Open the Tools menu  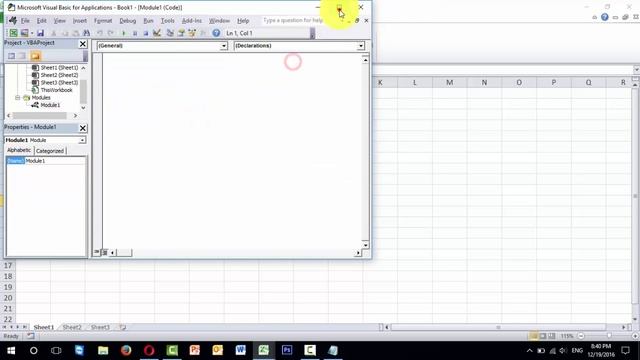tap(167, 20)
